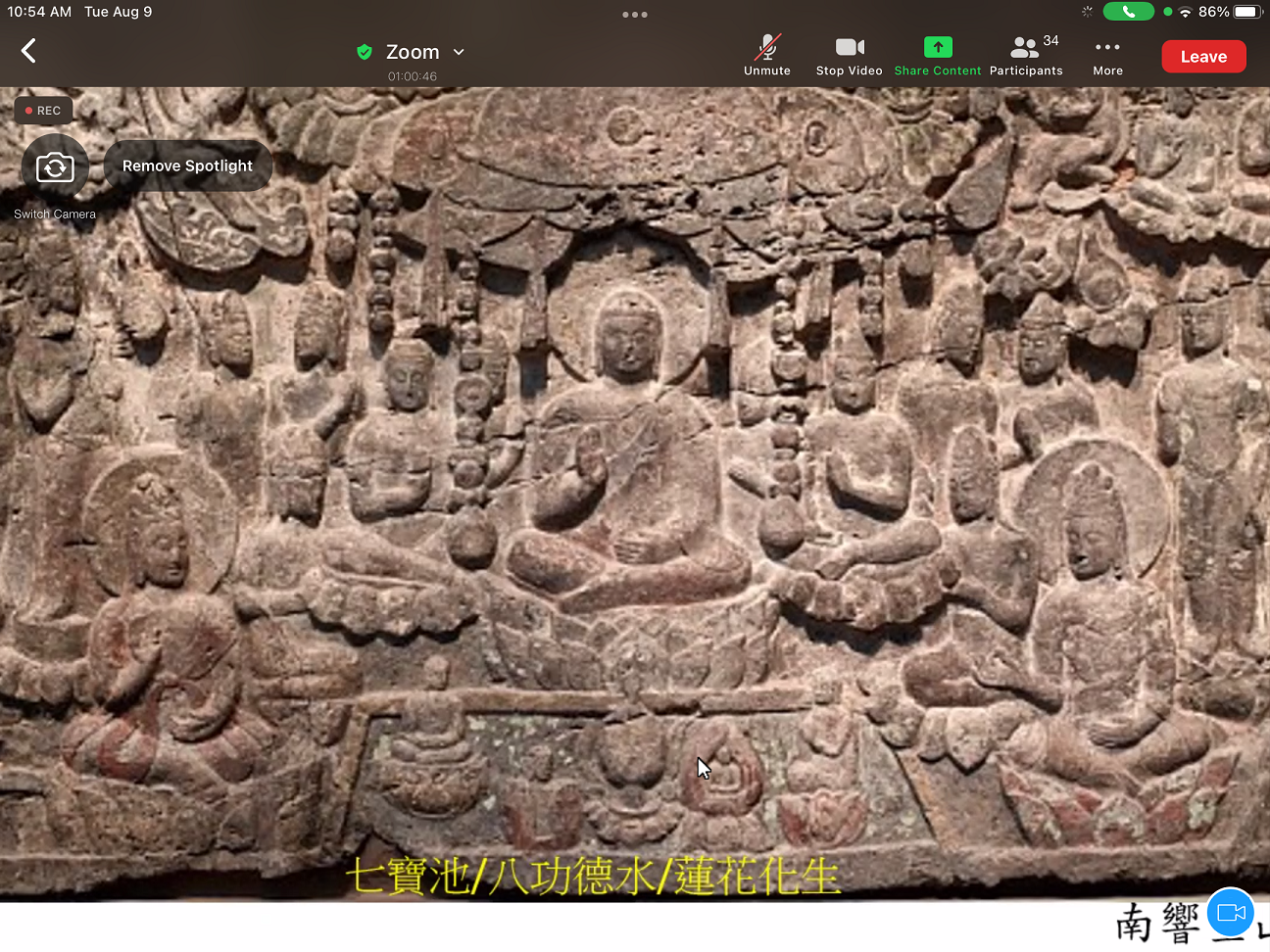This screenshot has width=1270, height=952.
Task: Tap the 10:54 AM clock in the status bar
Action: pyautogui.click(x=39, y=12)
